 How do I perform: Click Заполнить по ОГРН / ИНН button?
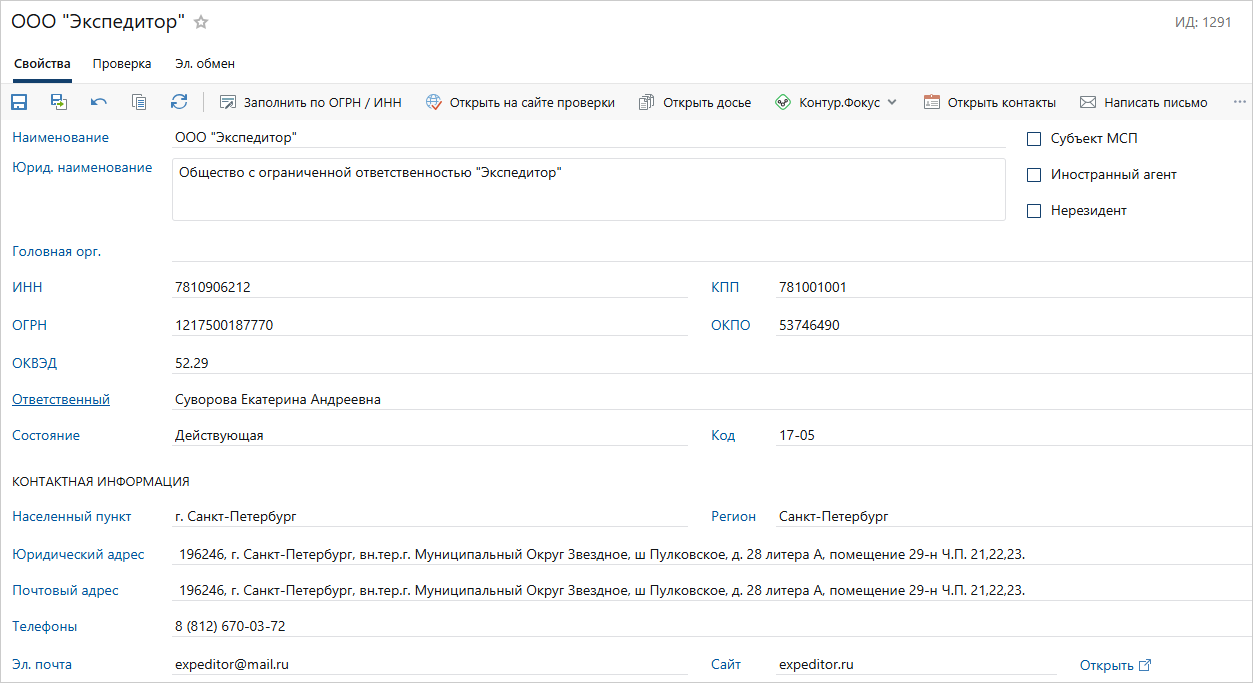pos(311,102)
